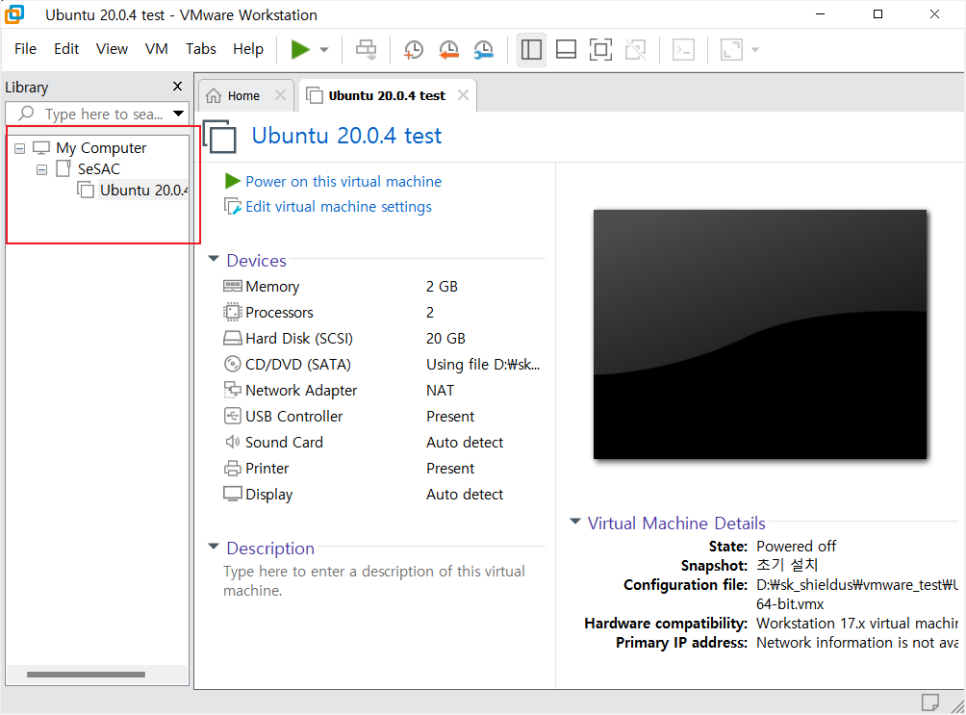The width and height of the screenshot is (966, 715).
Task: Click the Display monitor icon
Action: (232, 494)
